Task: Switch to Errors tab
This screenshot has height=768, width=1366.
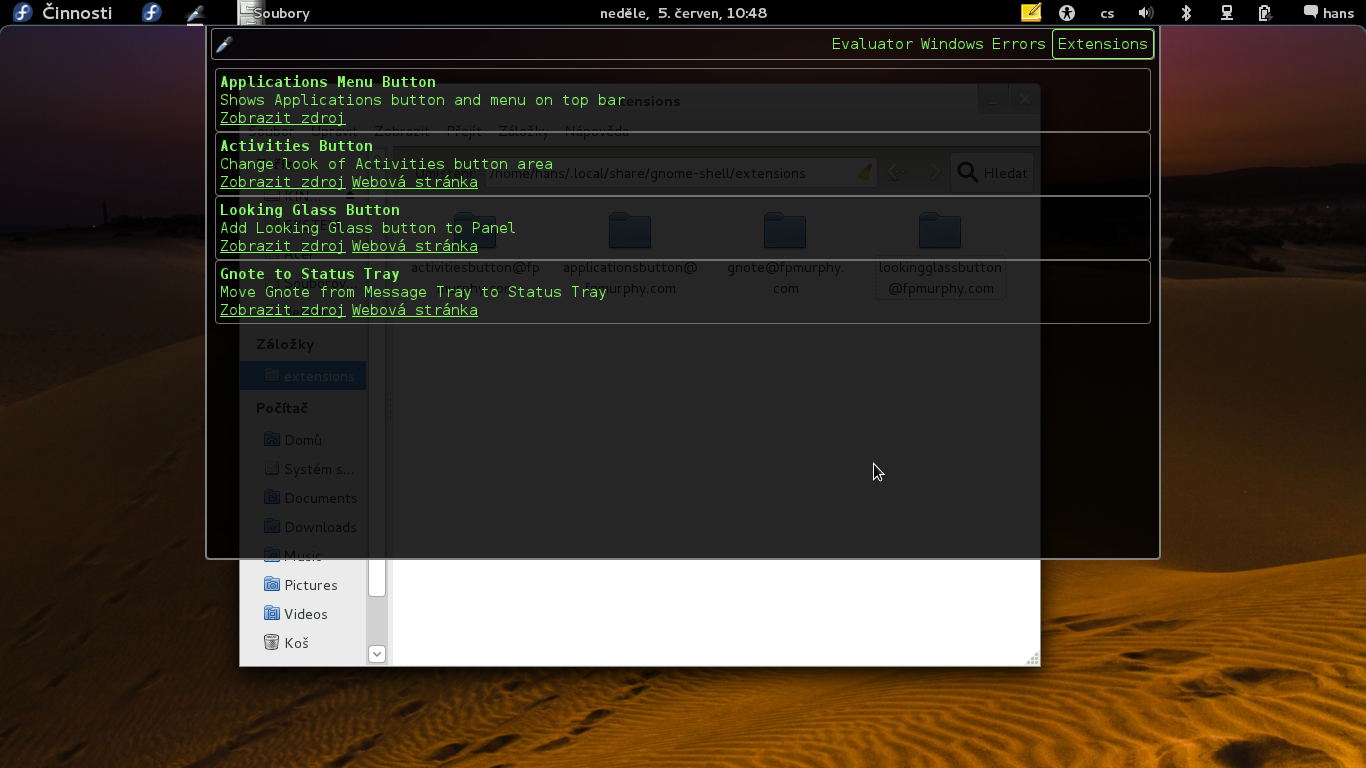Action: (x=1018, y=44)
